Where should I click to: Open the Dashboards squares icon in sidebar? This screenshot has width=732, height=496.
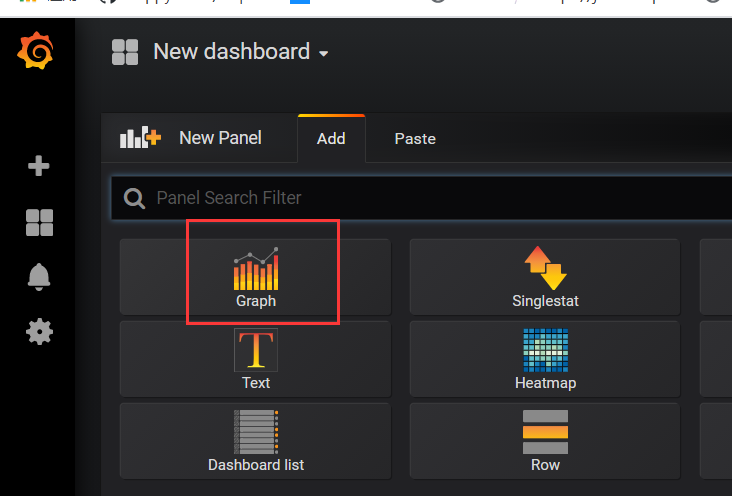pos(39,222)
